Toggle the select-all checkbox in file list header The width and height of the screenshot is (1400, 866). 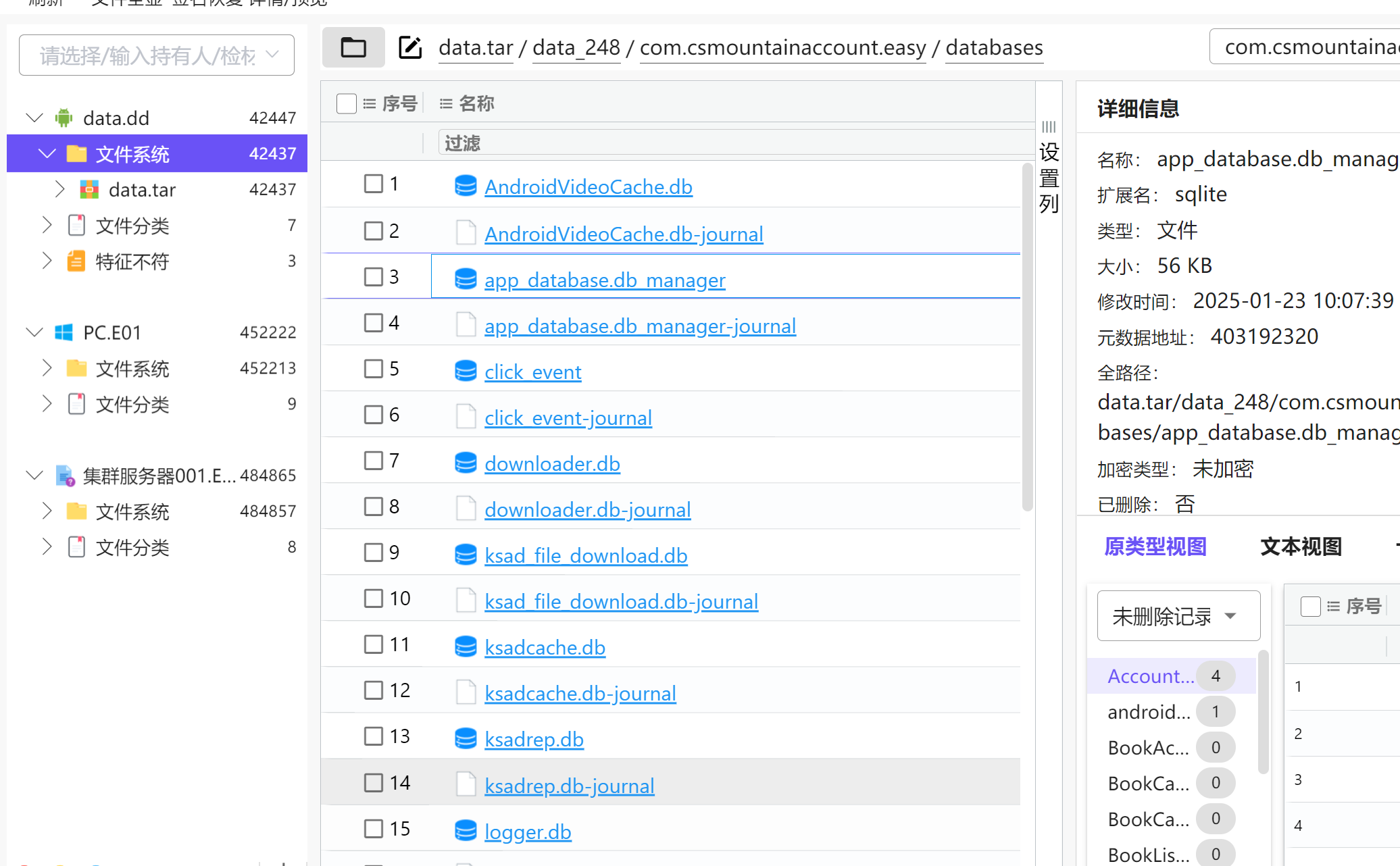tap(347, 103)
